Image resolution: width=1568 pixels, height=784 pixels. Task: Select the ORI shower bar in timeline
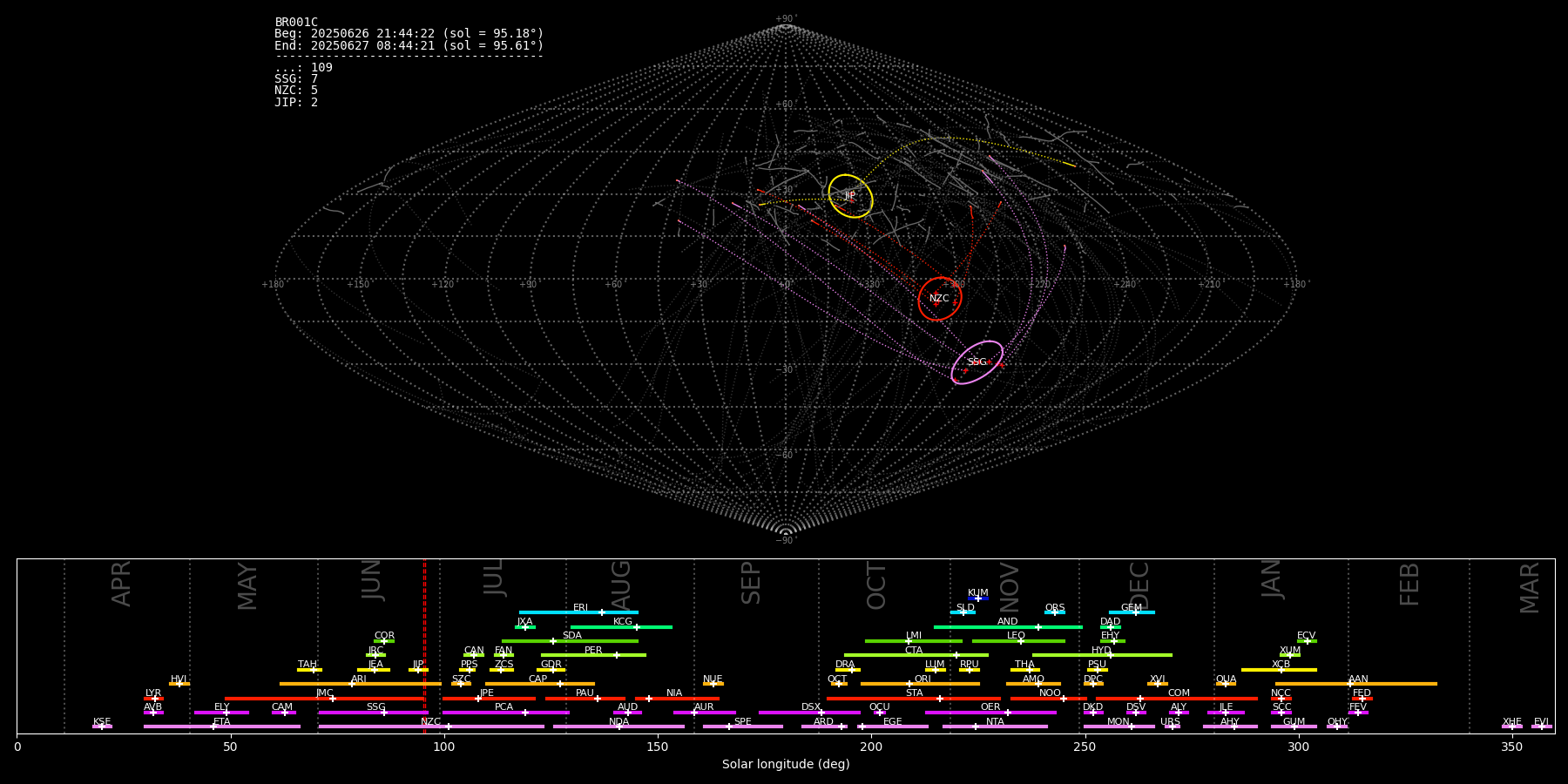click(920, 684)
